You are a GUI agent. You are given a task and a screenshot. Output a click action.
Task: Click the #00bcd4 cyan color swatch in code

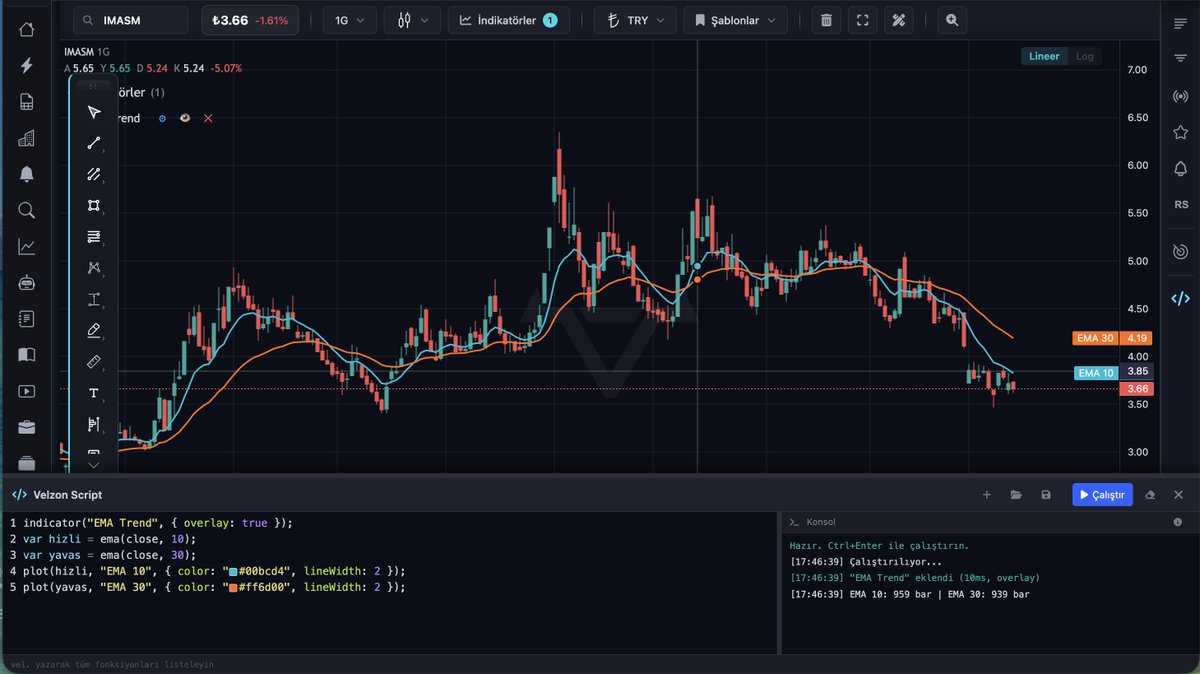click(235, 571)
